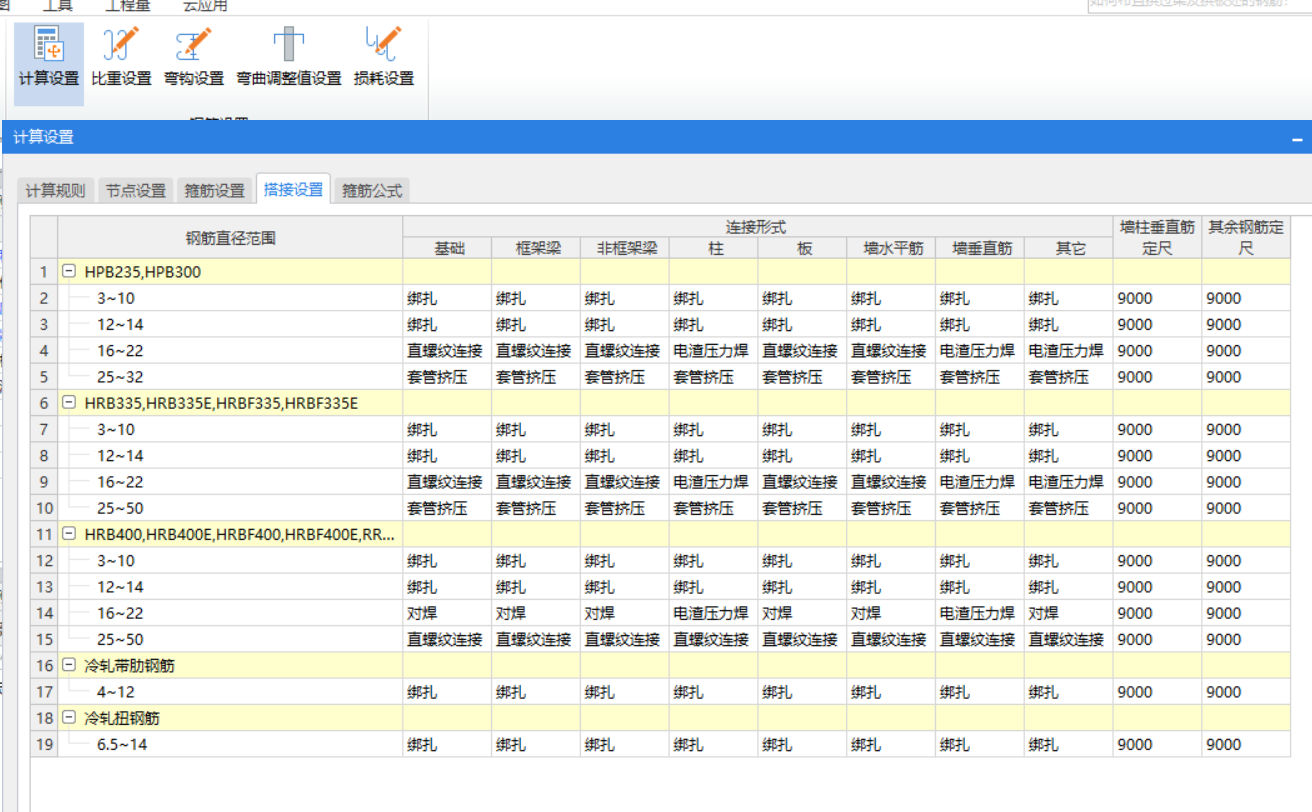This screenshot has width=1312, height=812.
Task: Collapse the HRB335,HRB335E group
Action: (x=69, y=403)
